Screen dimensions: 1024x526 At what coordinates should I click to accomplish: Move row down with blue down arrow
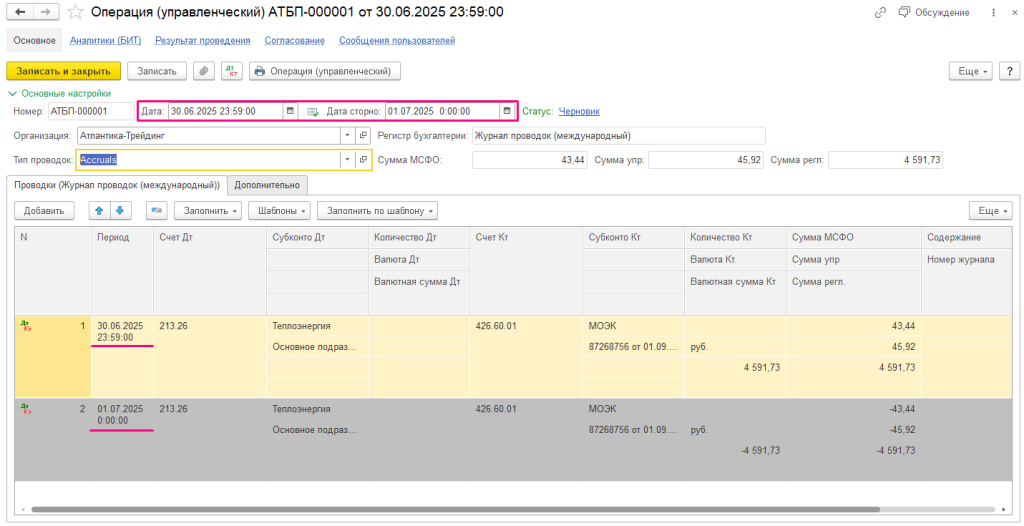pyautogui.click(x=119, y=210)
